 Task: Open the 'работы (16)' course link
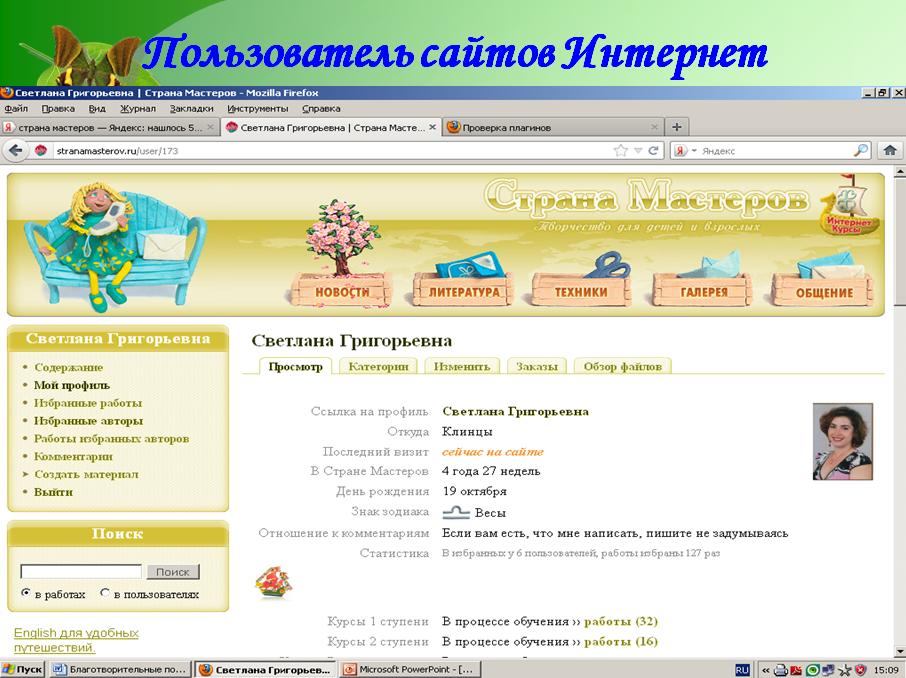click(x=621, y=642)
